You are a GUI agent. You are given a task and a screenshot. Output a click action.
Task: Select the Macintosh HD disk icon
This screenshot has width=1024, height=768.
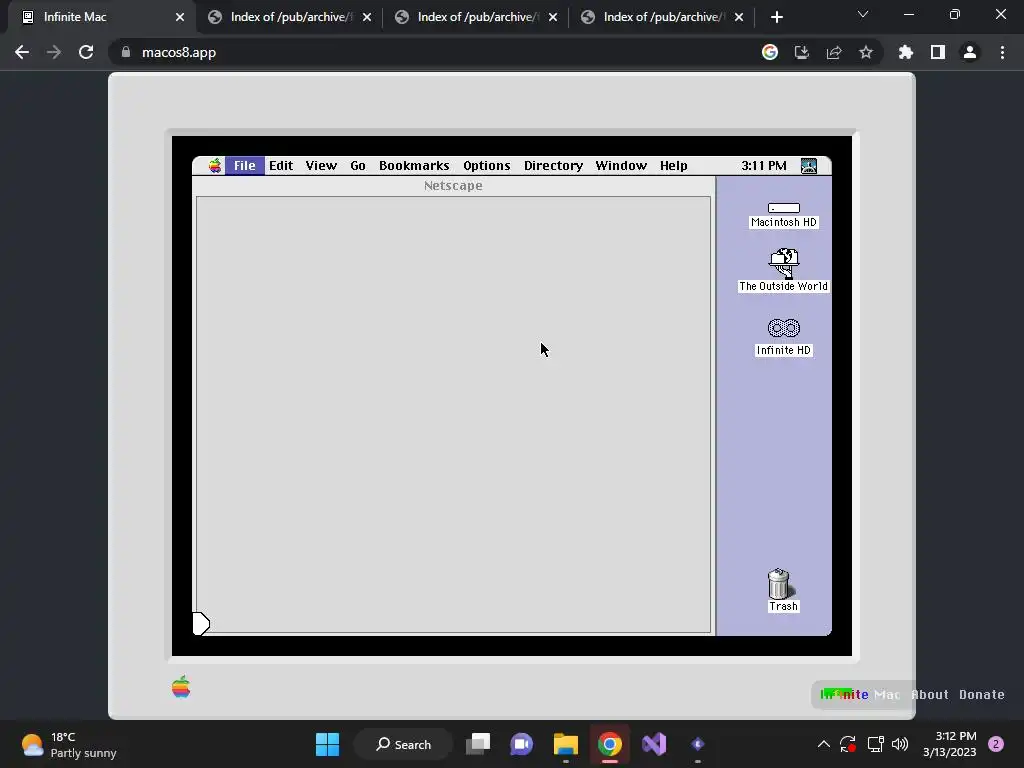[784, 215]
